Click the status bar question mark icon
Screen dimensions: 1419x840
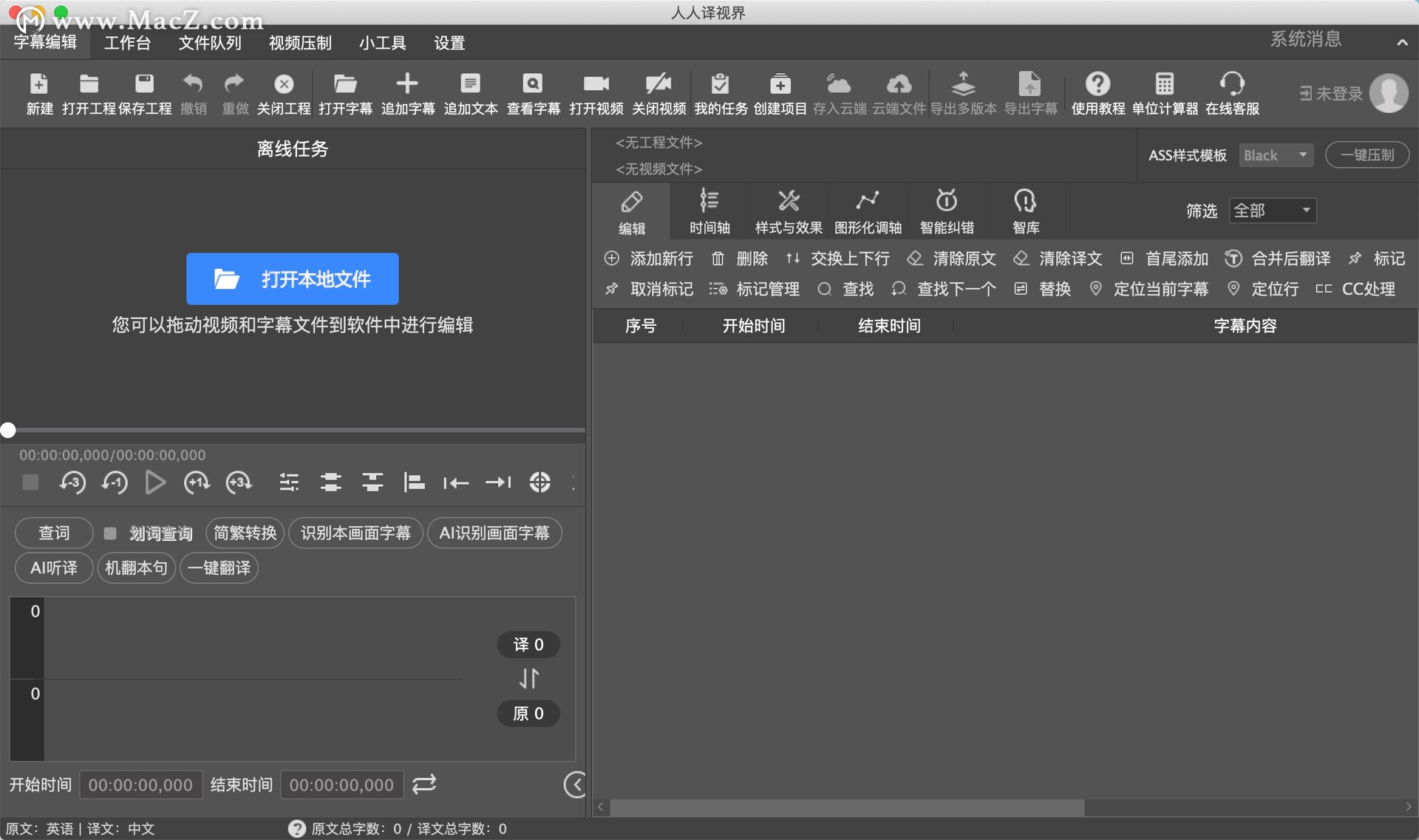[297, 829]
